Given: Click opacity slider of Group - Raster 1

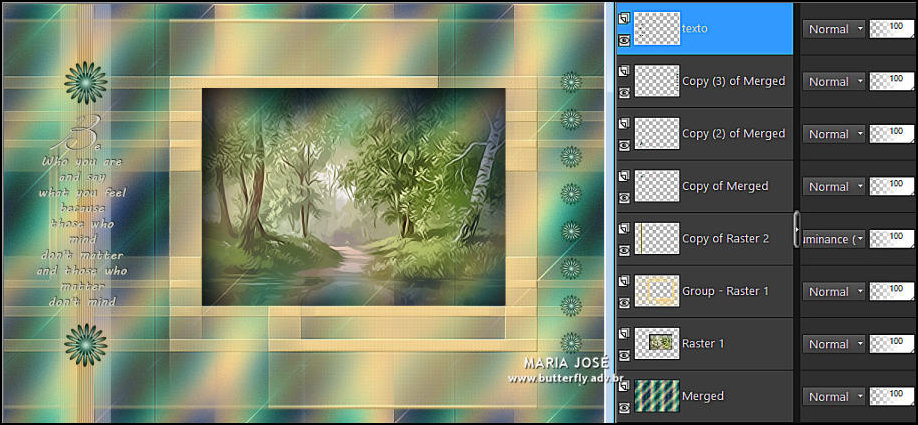Looking at the screenshot, I should (892, 292).
